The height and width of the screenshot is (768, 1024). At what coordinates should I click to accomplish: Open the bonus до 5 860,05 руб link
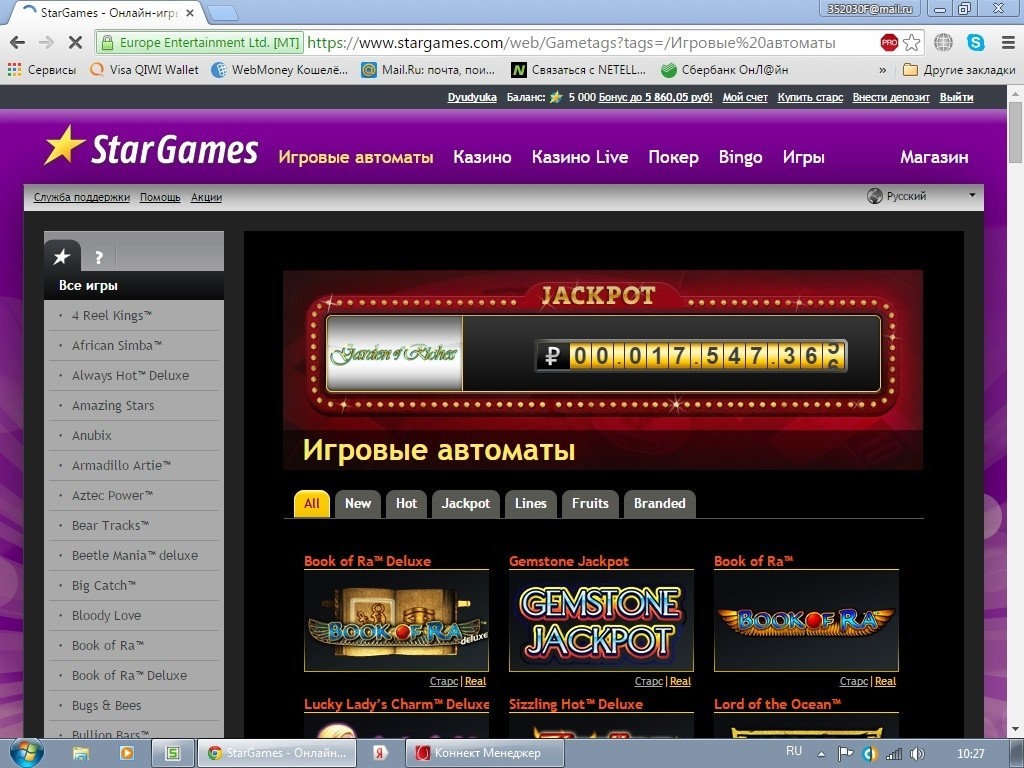point(655,97)
